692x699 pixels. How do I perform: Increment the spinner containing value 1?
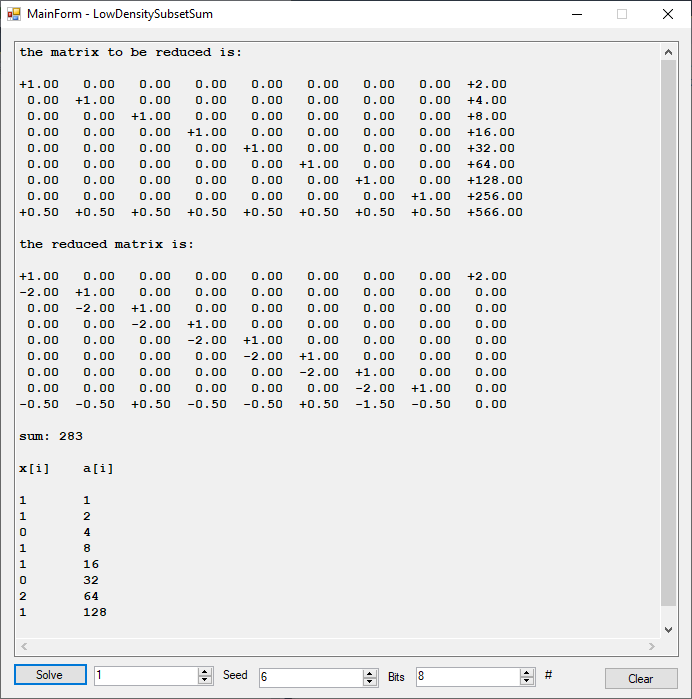click(x=205, y=673)
